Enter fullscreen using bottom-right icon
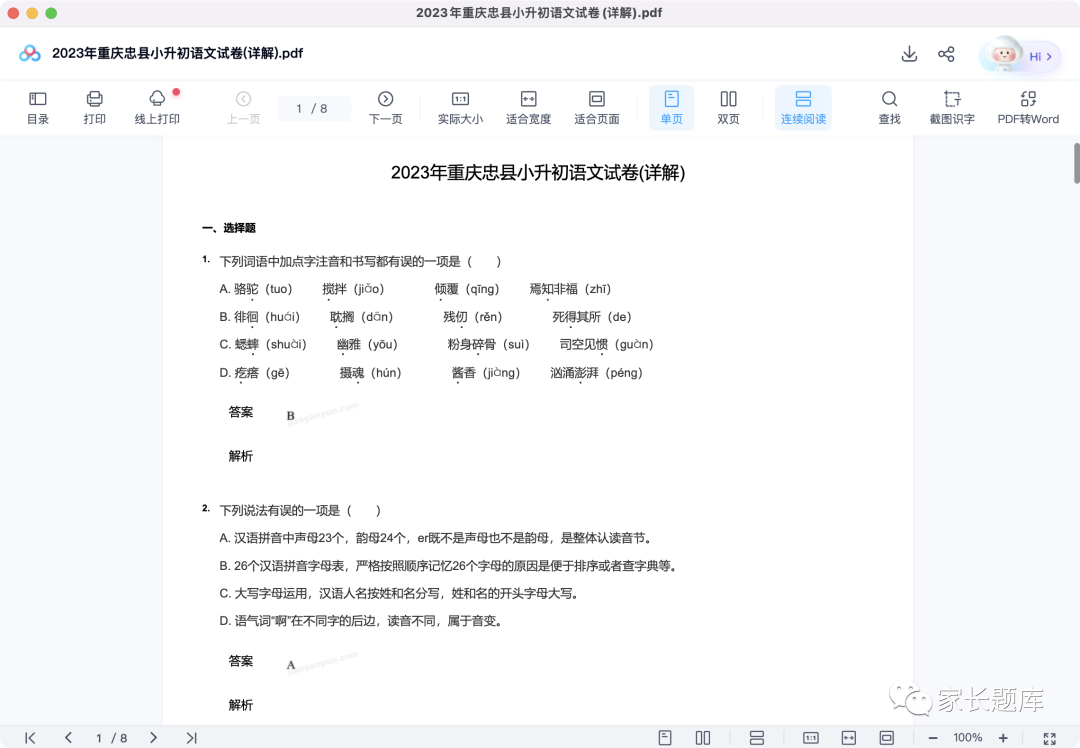This screenshot has height=748, width=1080. coord(1050,738)
